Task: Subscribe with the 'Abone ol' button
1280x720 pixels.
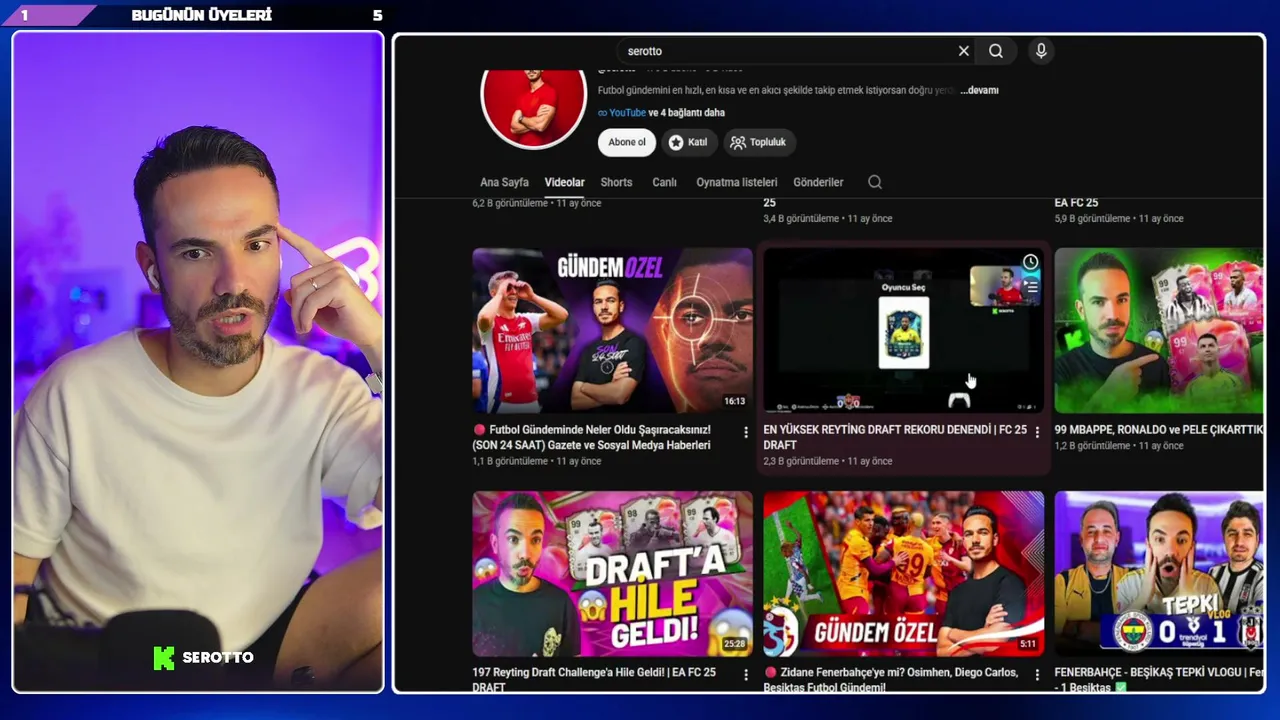Action: 627,142
